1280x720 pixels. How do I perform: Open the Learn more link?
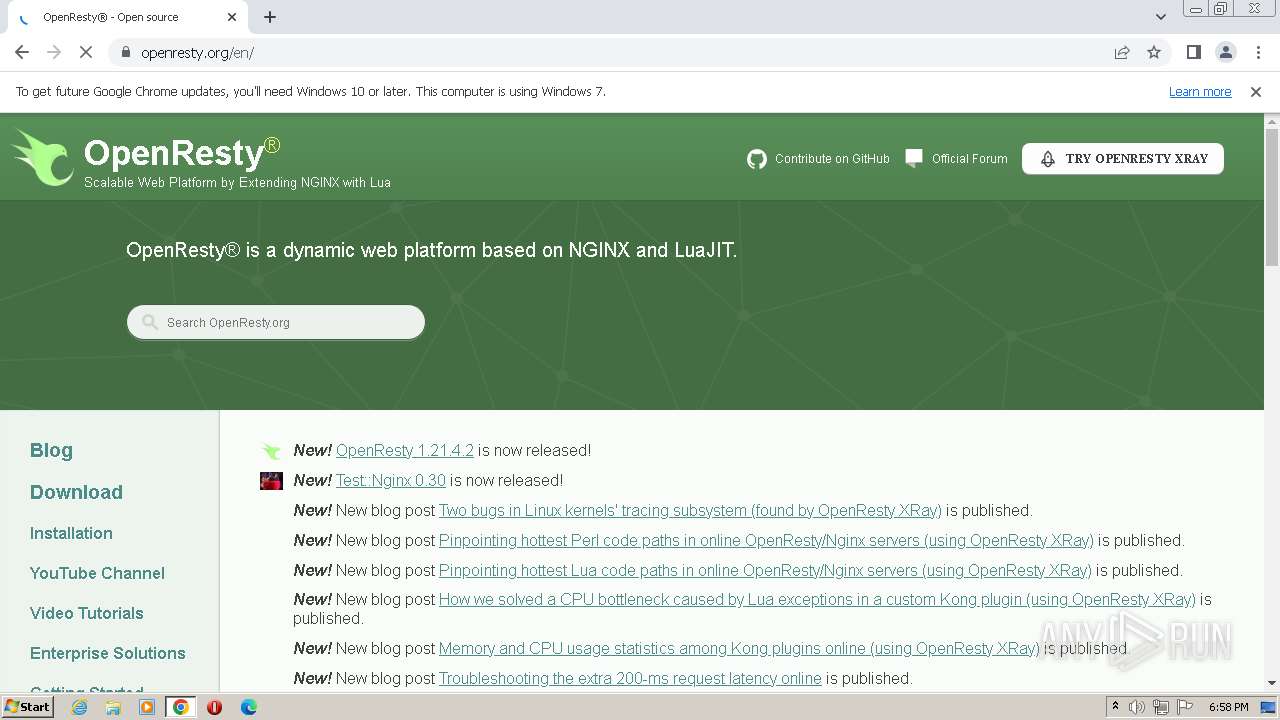pos(1200,92)
